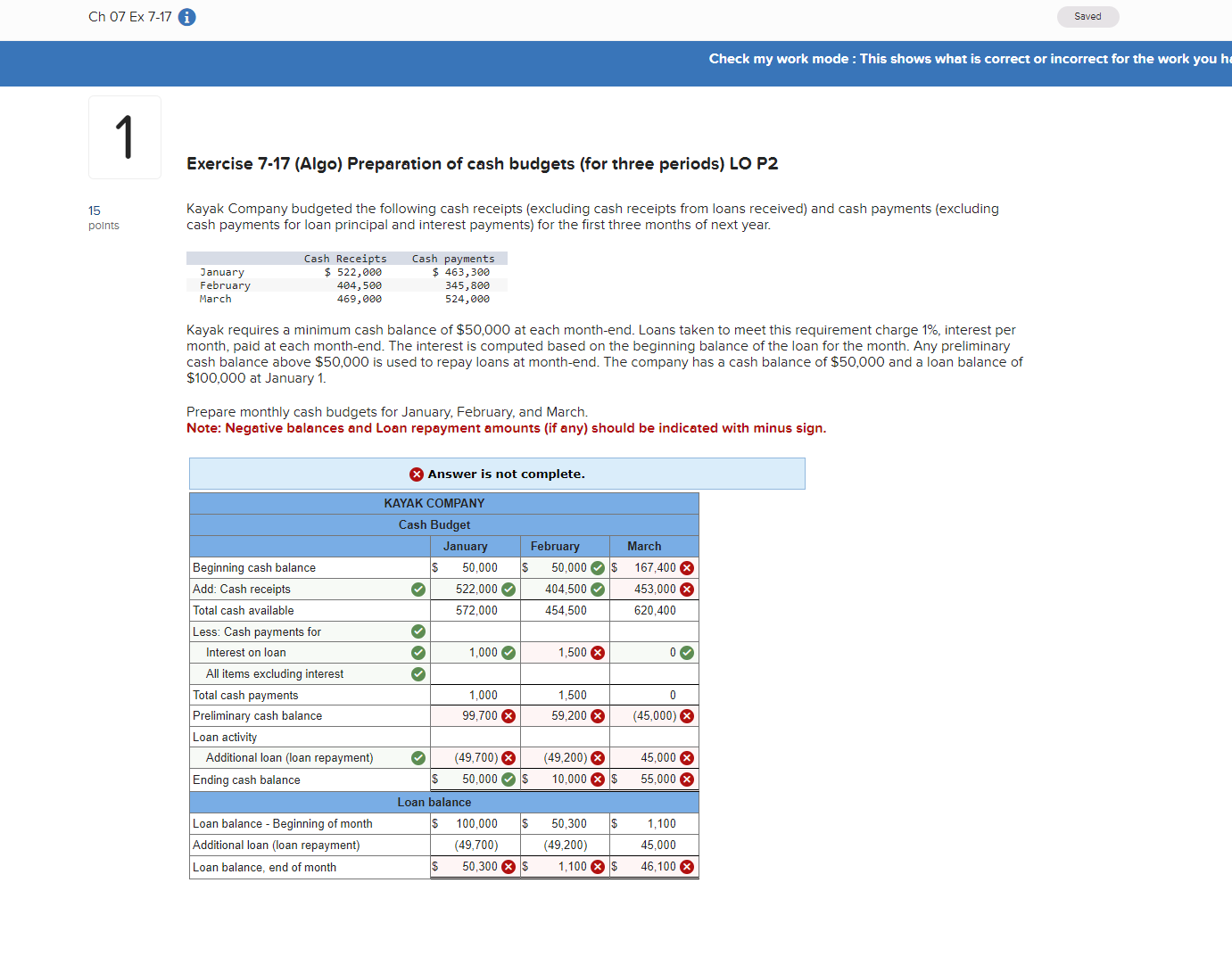Screen dimensions: 1232x957
Task: Click the 'Exercise 7-17 (Algo)' heading
Action: tap(482, 164)
